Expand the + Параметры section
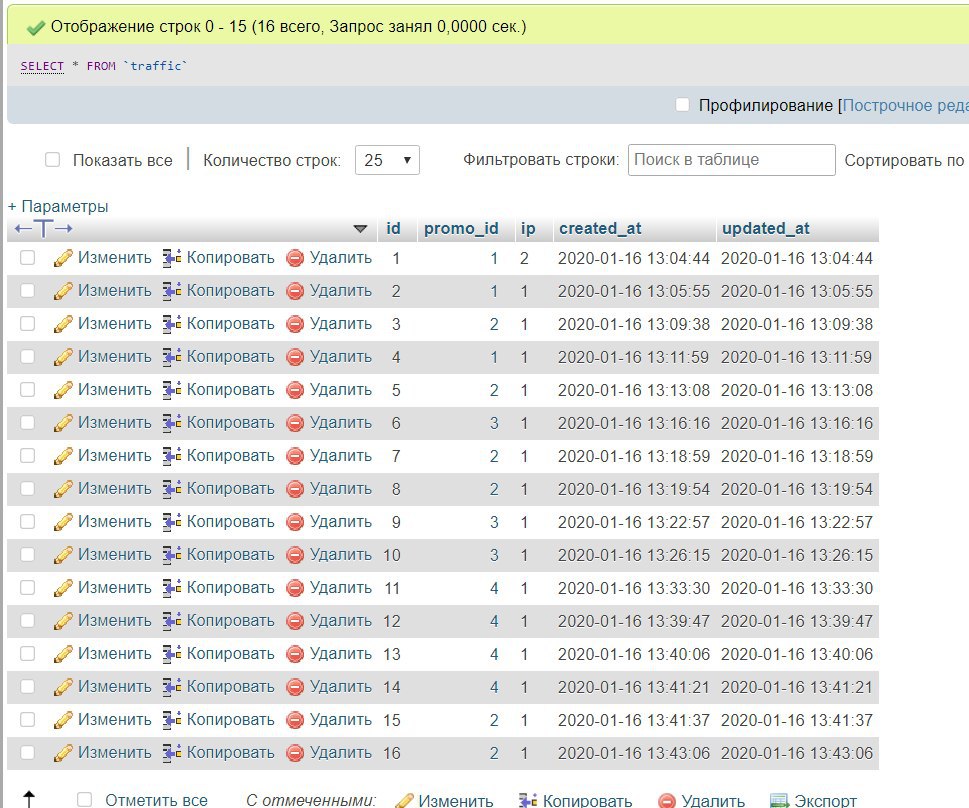The height and width of the screenshot is (808, 969). point(58,206)
